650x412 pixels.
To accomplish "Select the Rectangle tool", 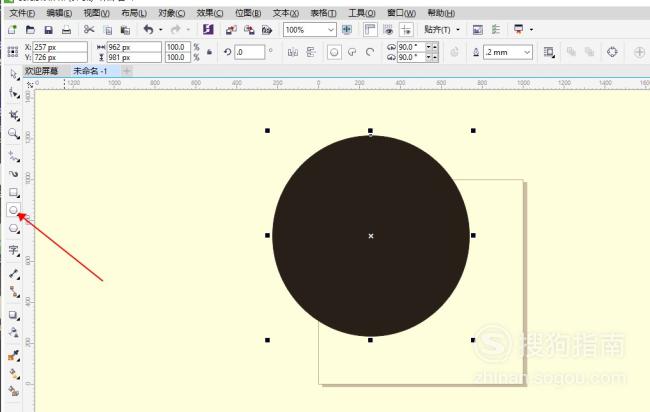I will (14, 193).
